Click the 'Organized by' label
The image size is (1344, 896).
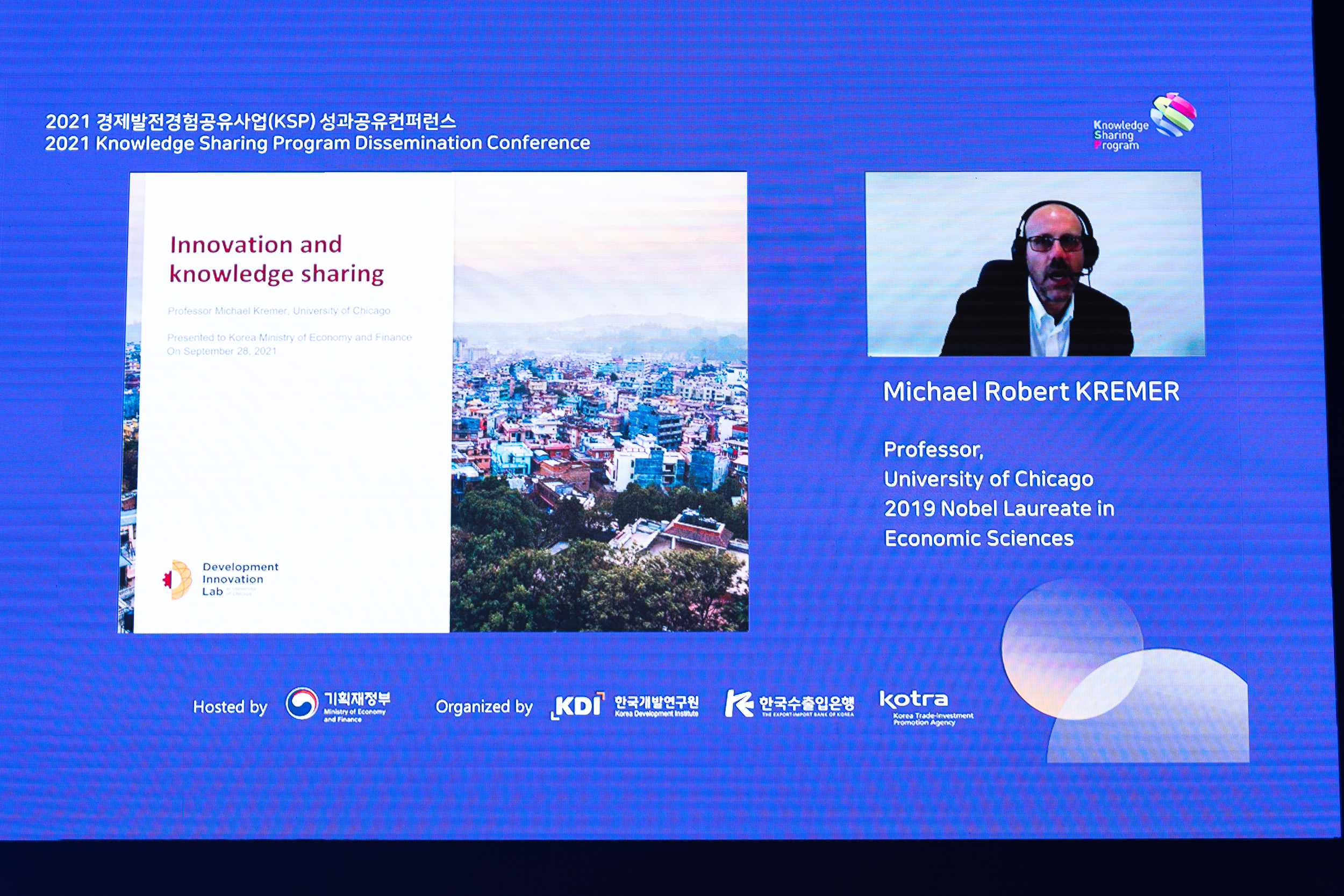pyautogui.click(x=483, y=707)
